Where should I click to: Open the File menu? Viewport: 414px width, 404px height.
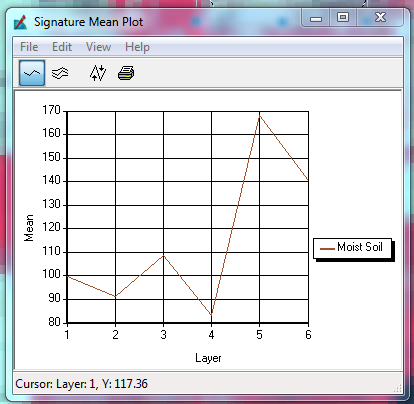pyautogui.click(x=29, y=47)
